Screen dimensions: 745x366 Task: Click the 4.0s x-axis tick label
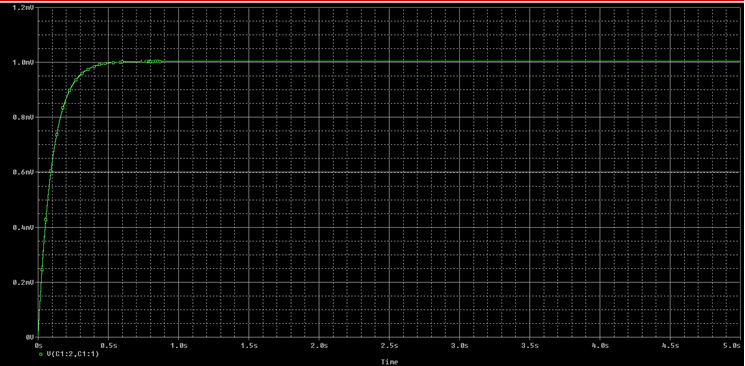[600, 346]
